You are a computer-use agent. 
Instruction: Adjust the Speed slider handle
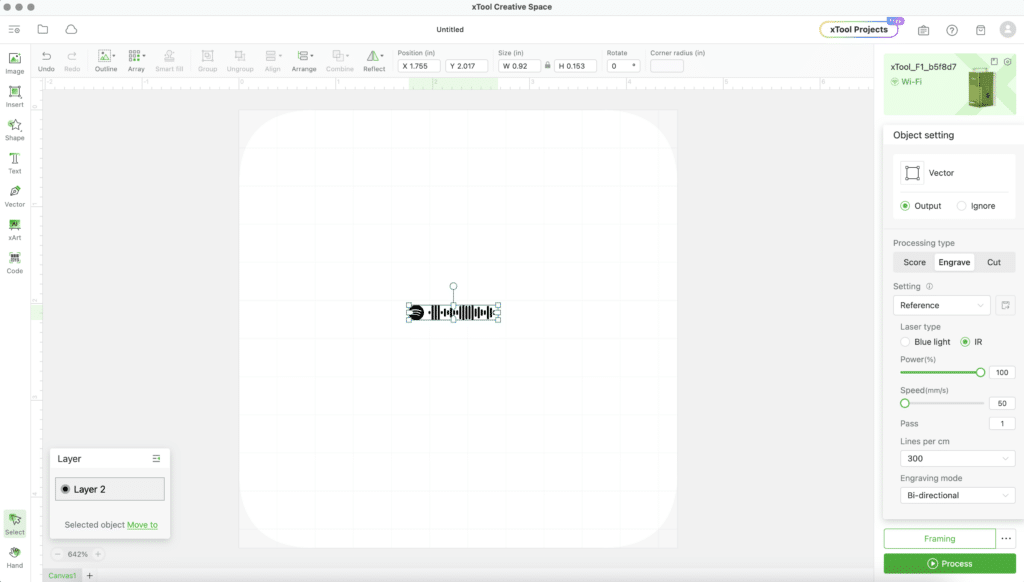904,403
